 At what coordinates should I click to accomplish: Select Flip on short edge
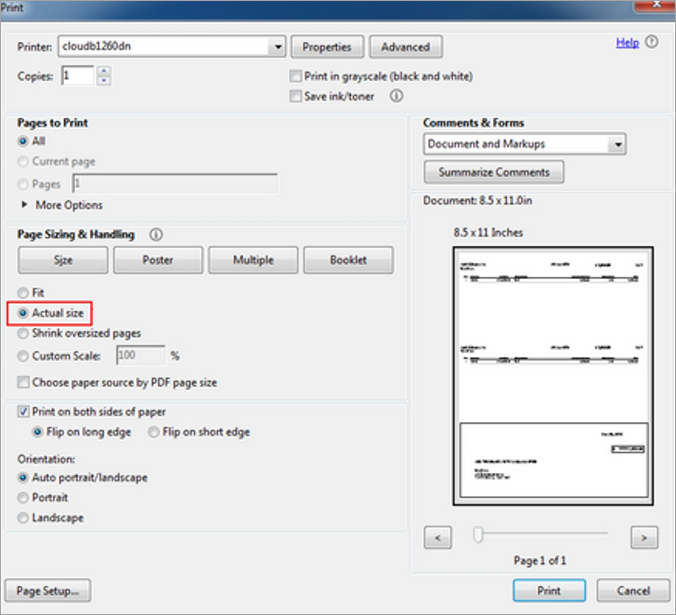click(153, 432)
